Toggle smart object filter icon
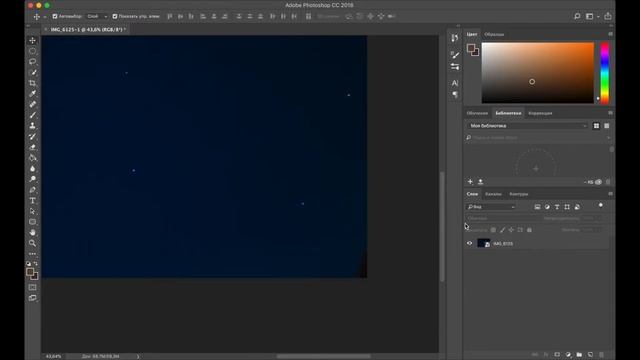Screen dimensions: 640x360 577,207
